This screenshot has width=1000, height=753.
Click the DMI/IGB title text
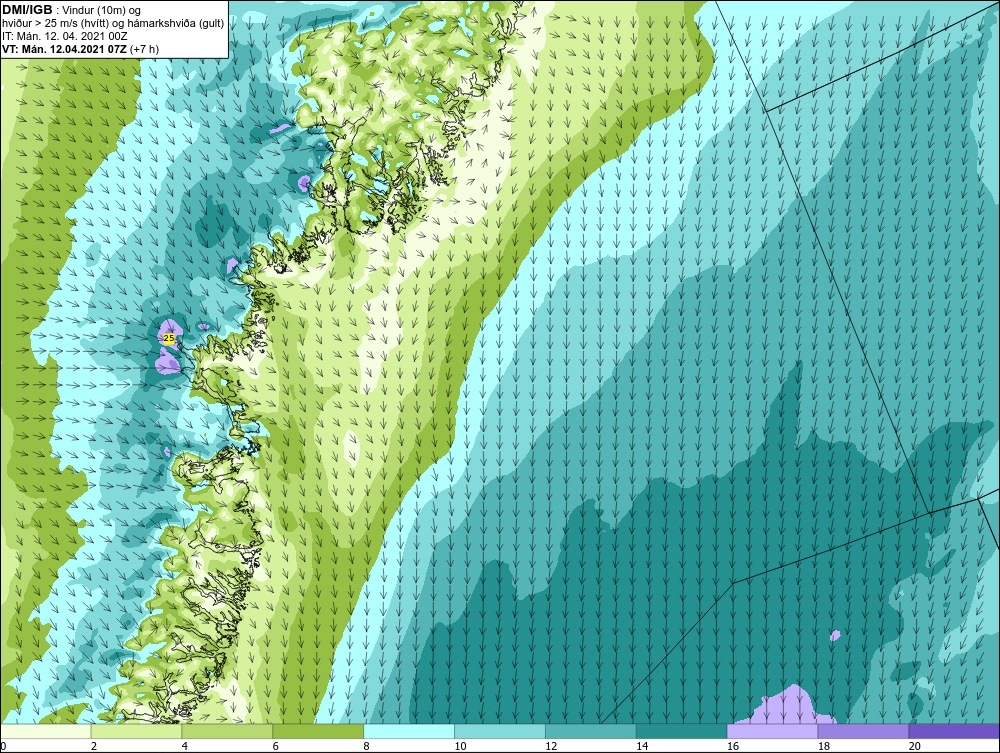pyautogui.click(x=27, y=10)
